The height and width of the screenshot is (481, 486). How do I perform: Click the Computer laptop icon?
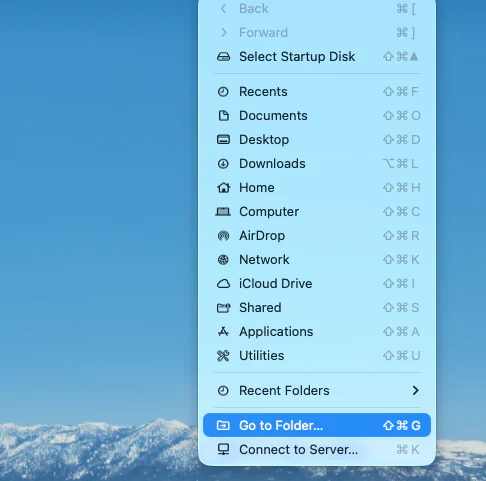[x=223, y=212]
